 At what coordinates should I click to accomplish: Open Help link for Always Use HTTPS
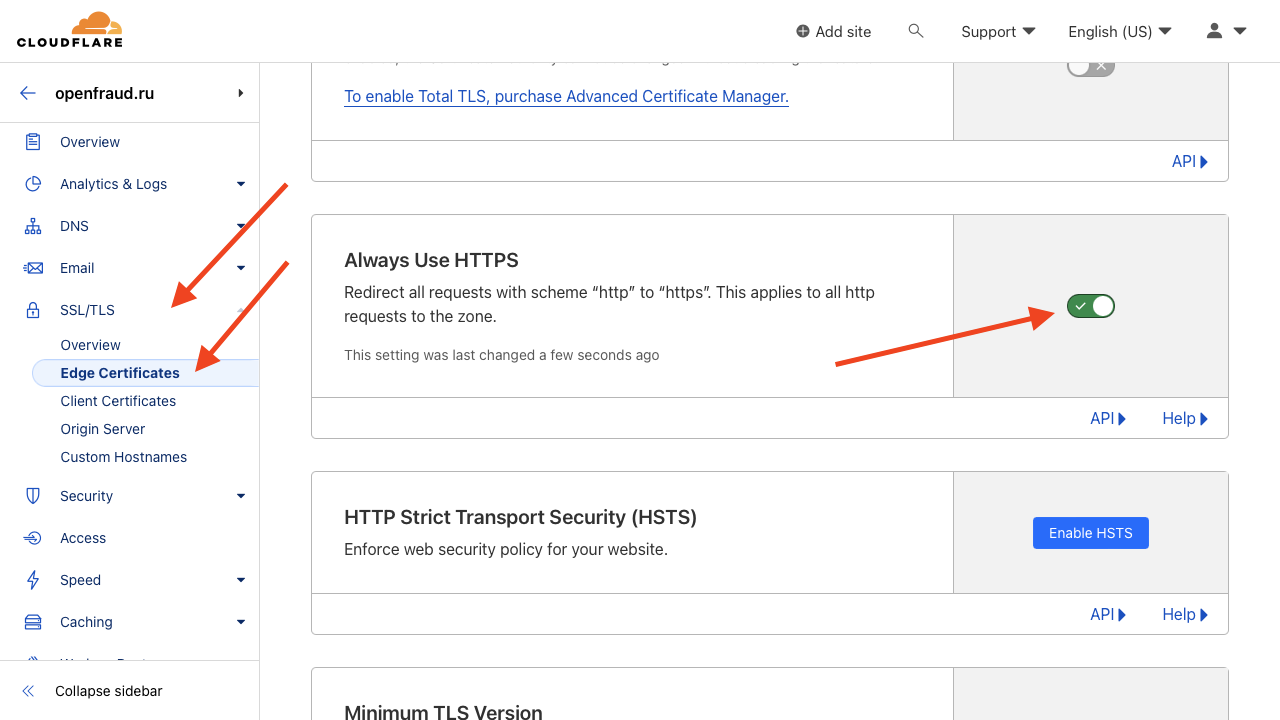coord(1185,418)
